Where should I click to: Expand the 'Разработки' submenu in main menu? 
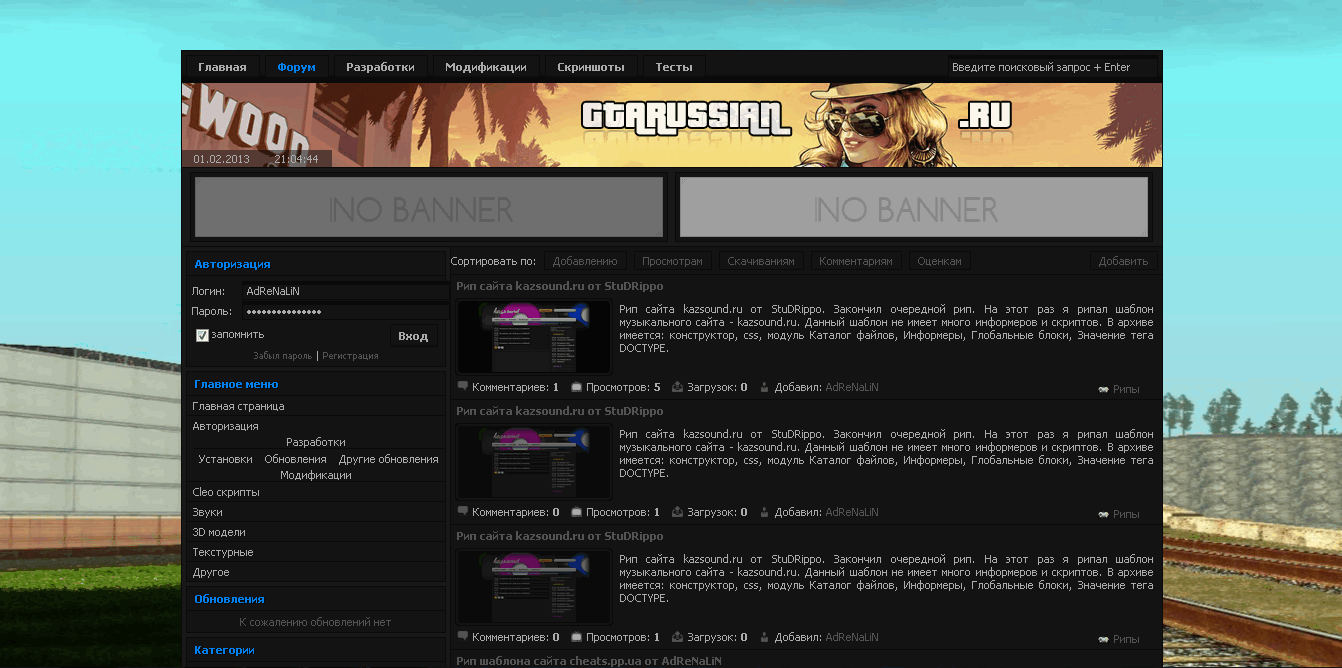tap(316, 442)
